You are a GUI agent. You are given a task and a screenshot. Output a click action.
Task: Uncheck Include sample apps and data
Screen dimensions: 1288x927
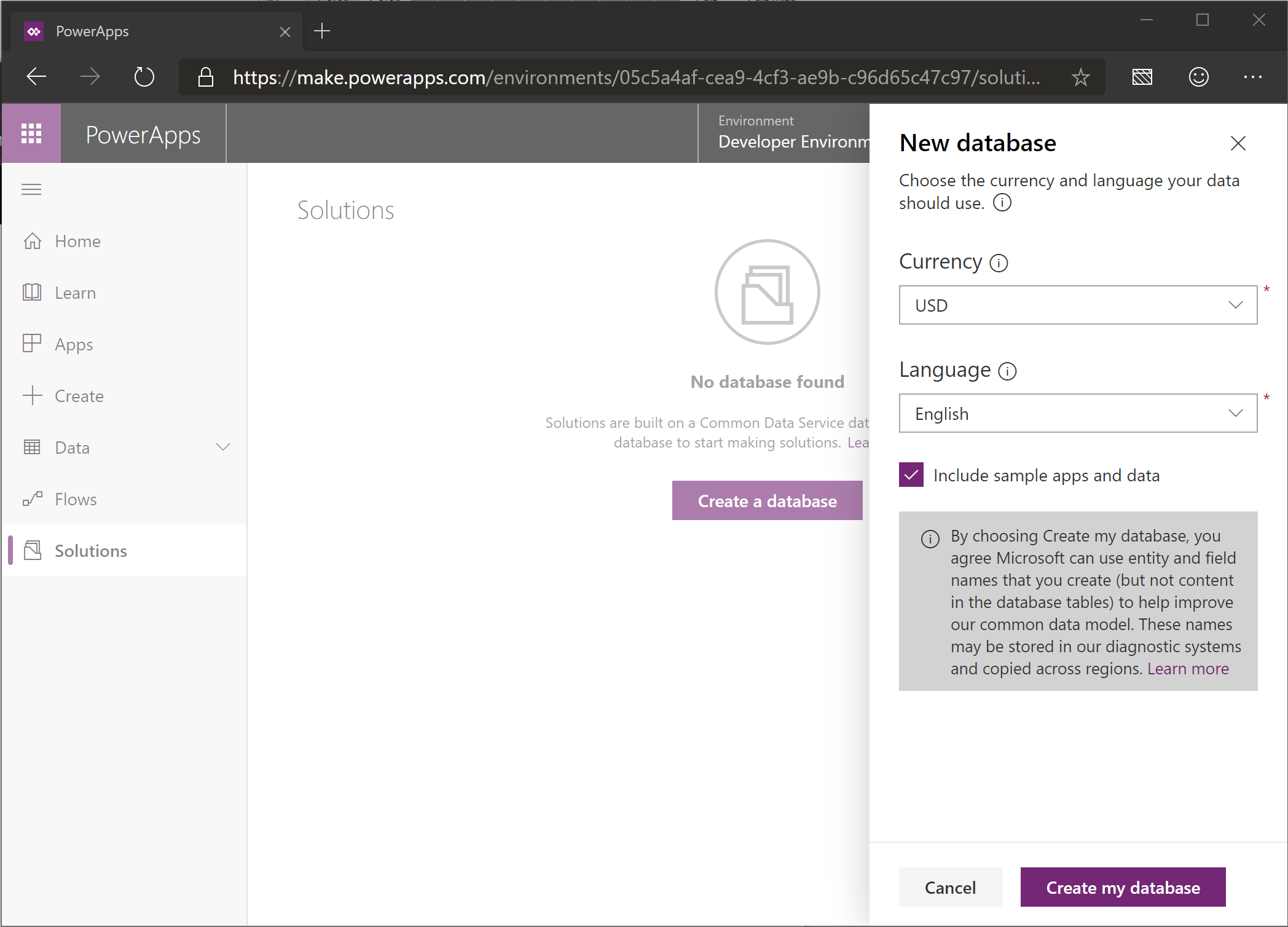click(x=911, y=475)
